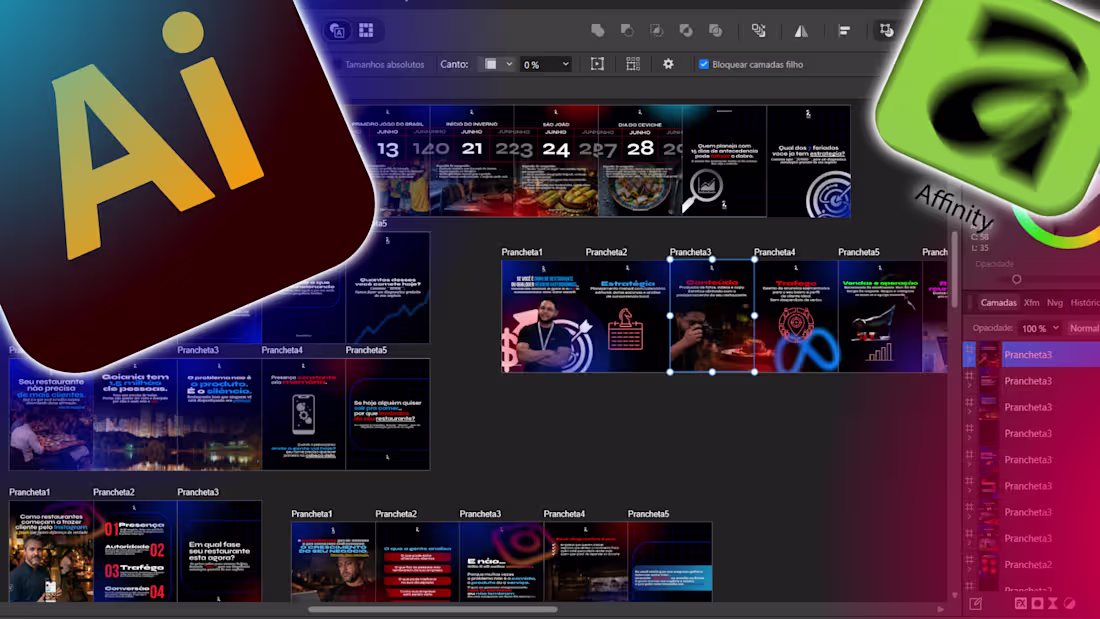Select the Prancheta2 layer row
Image resolution: width=1100 pixels, height=619 pixels.
coord(1033,564)
